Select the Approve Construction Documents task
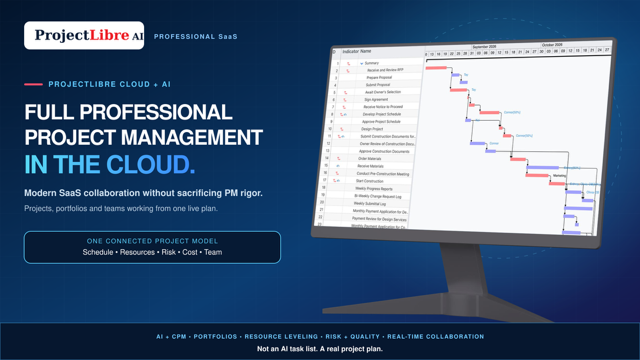The height and width of the screenshot is (360, 640). (384, 151)
